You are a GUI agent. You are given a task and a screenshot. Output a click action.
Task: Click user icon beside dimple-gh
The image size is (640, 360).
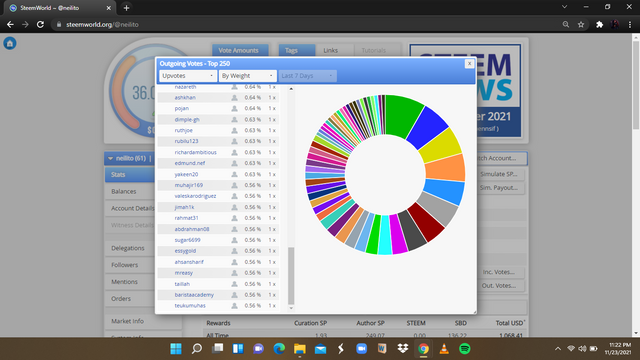[x=234, y=120]
